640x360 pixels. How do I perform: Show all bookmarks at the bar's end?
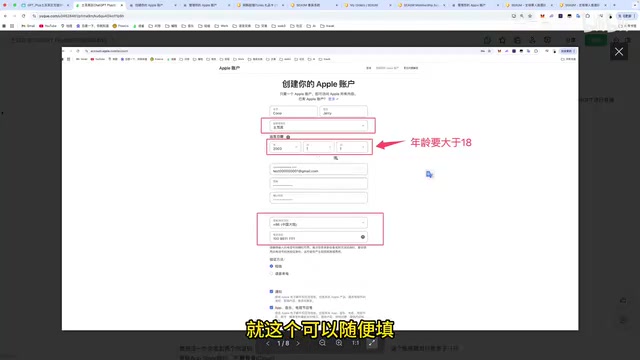click(627, 26)
